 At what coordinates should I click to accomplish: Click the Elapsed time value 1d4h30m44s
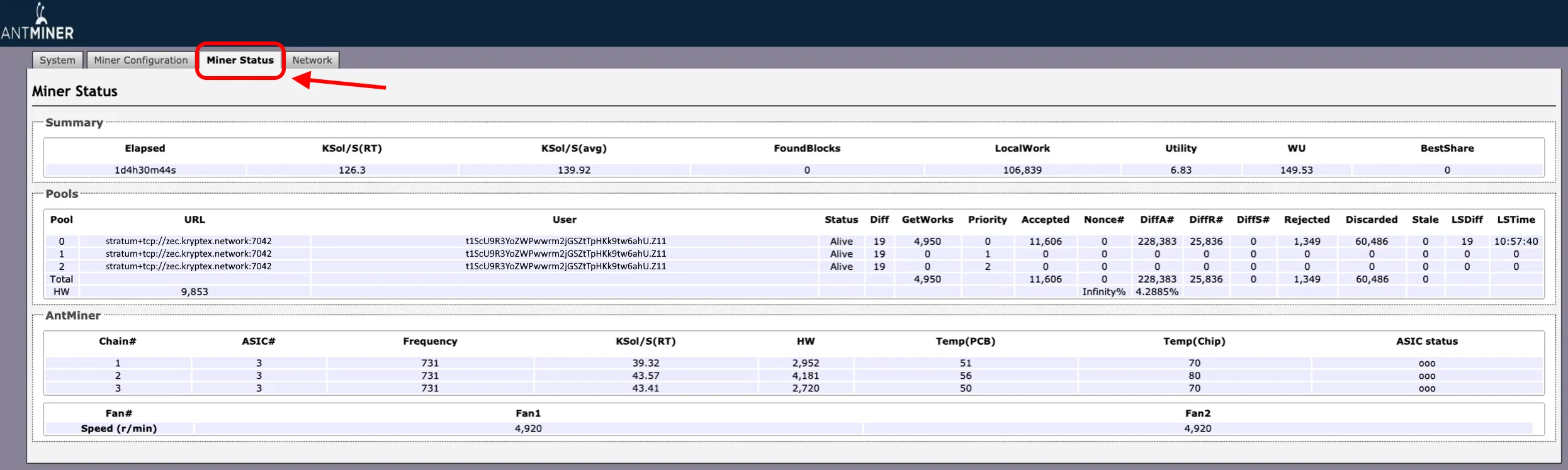pyautogui.click(x=145, y=170)
